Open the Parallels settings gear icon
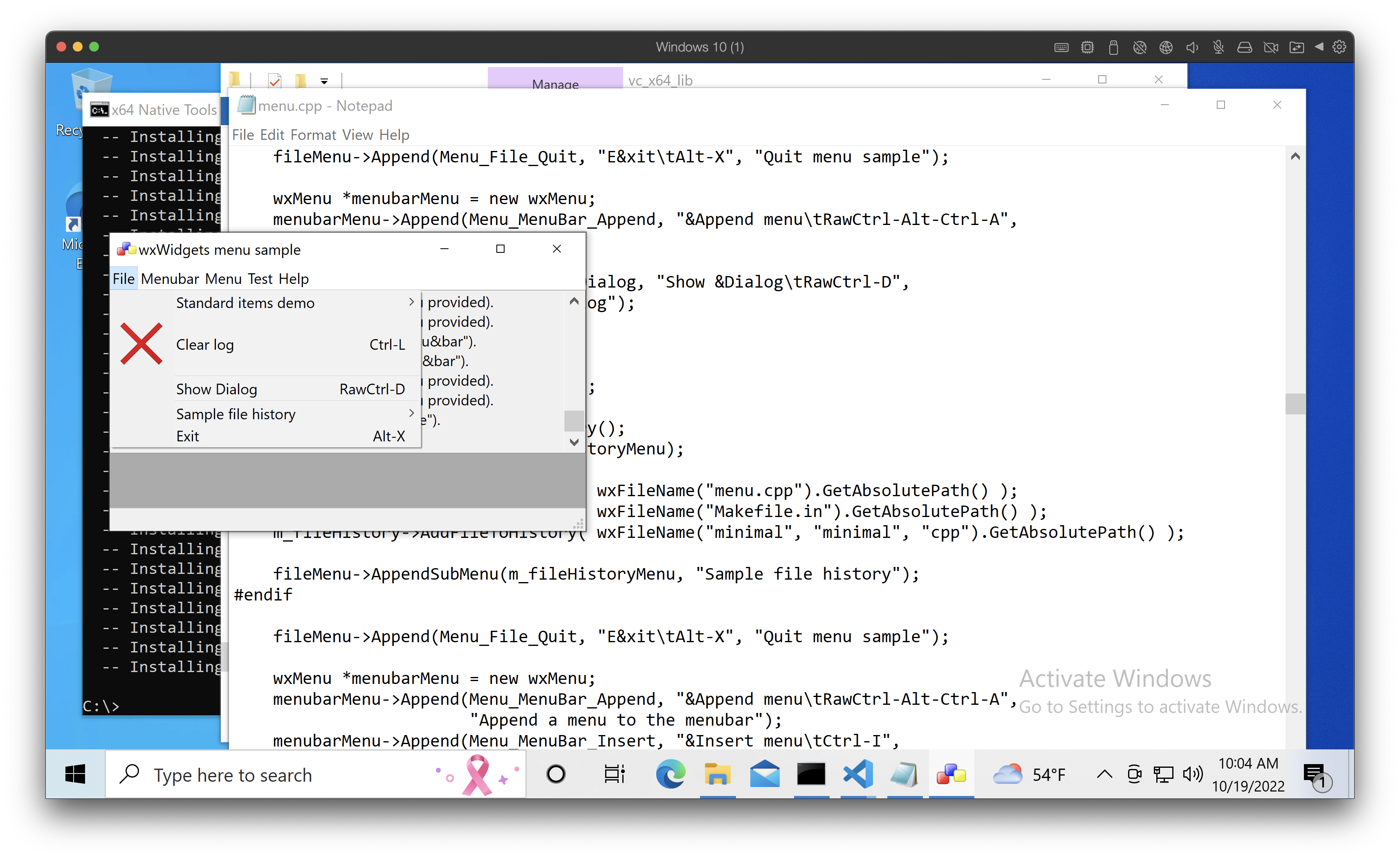The image size is (1400, 859). click(x=1339, y=47)
